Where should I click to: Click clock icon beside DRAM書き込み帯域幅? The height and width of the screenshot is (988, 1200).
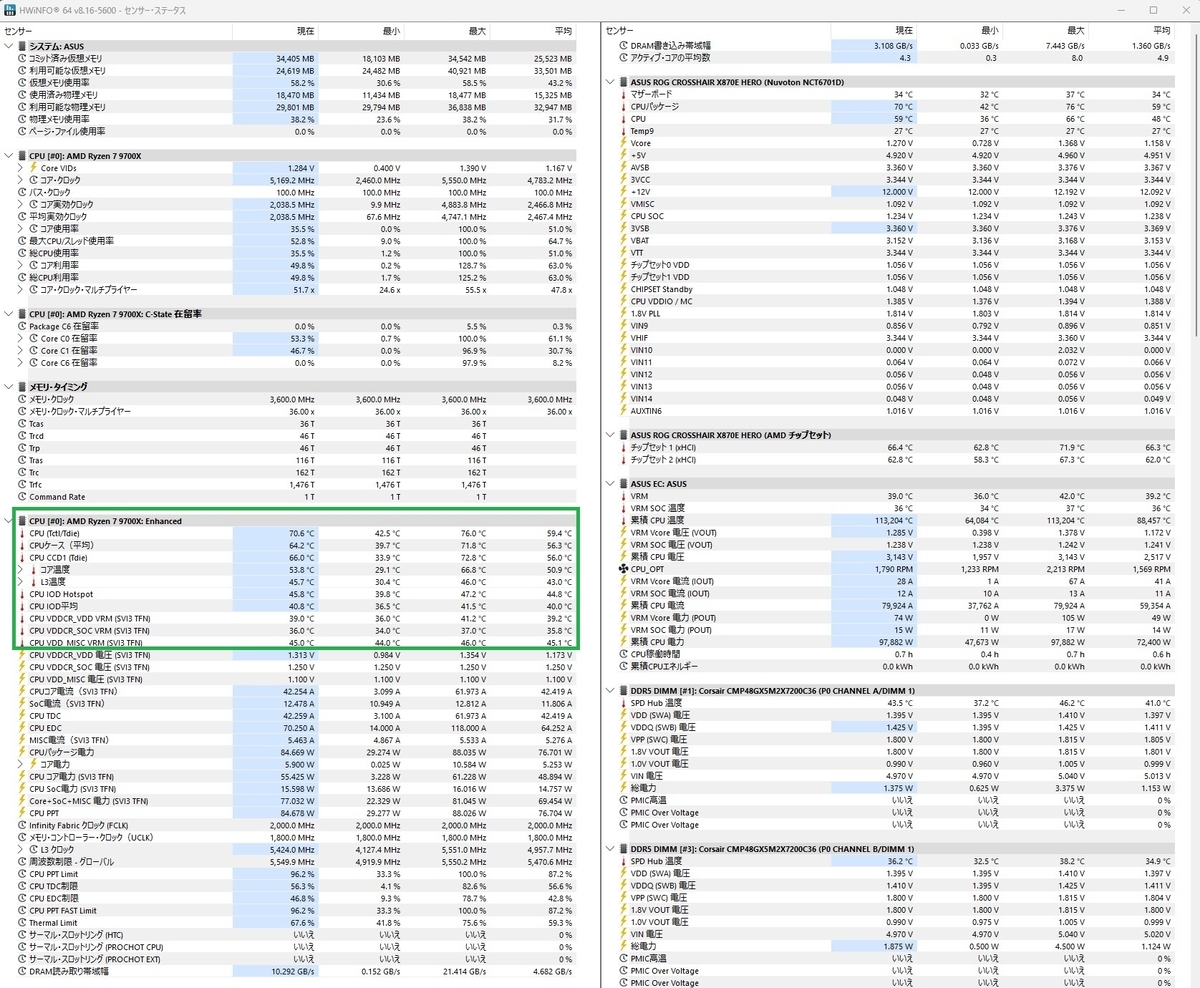tap(624, 46)
